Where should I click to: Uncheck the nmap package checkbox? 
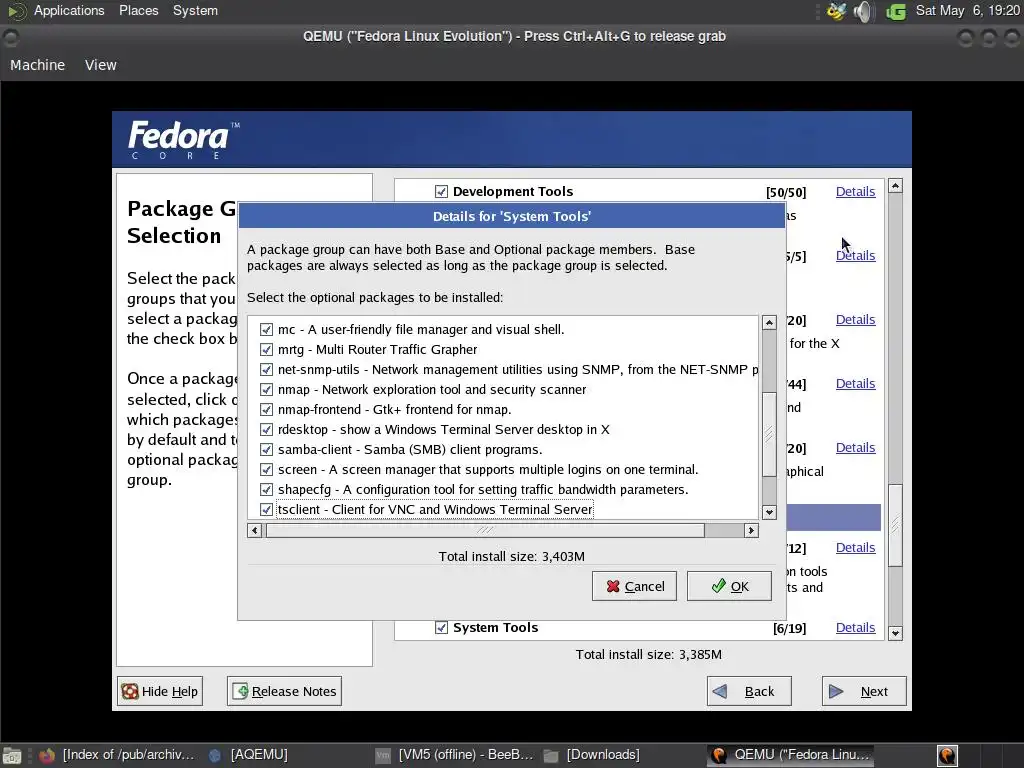tap(266, 389)
